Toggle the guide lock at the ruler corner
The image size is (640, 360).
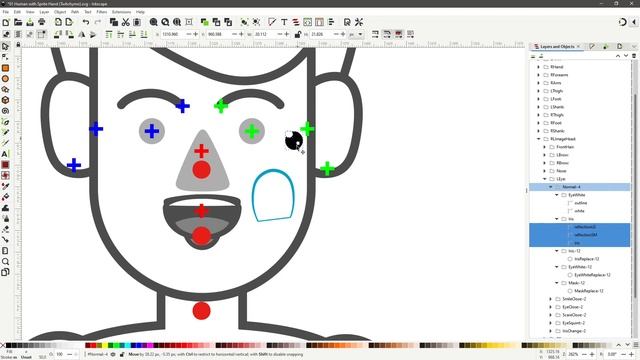tap(18, 44)
